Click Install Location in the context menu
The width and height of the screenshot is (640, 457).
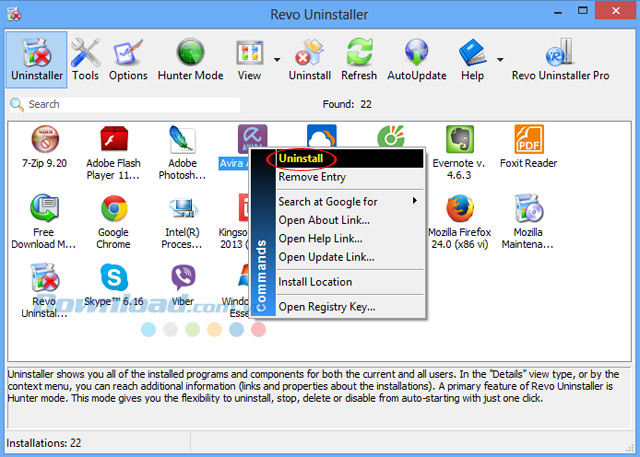click(x=315, y=282)
